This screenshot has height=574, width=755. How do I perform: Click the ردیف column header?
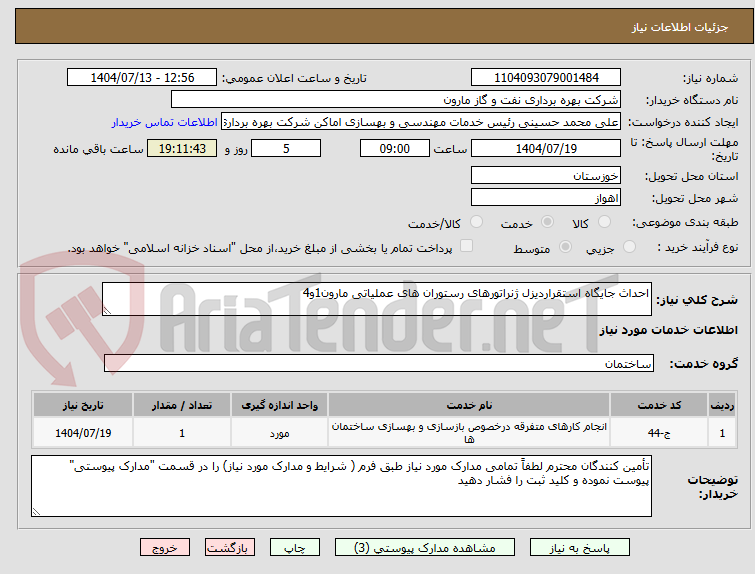[722, 405]
